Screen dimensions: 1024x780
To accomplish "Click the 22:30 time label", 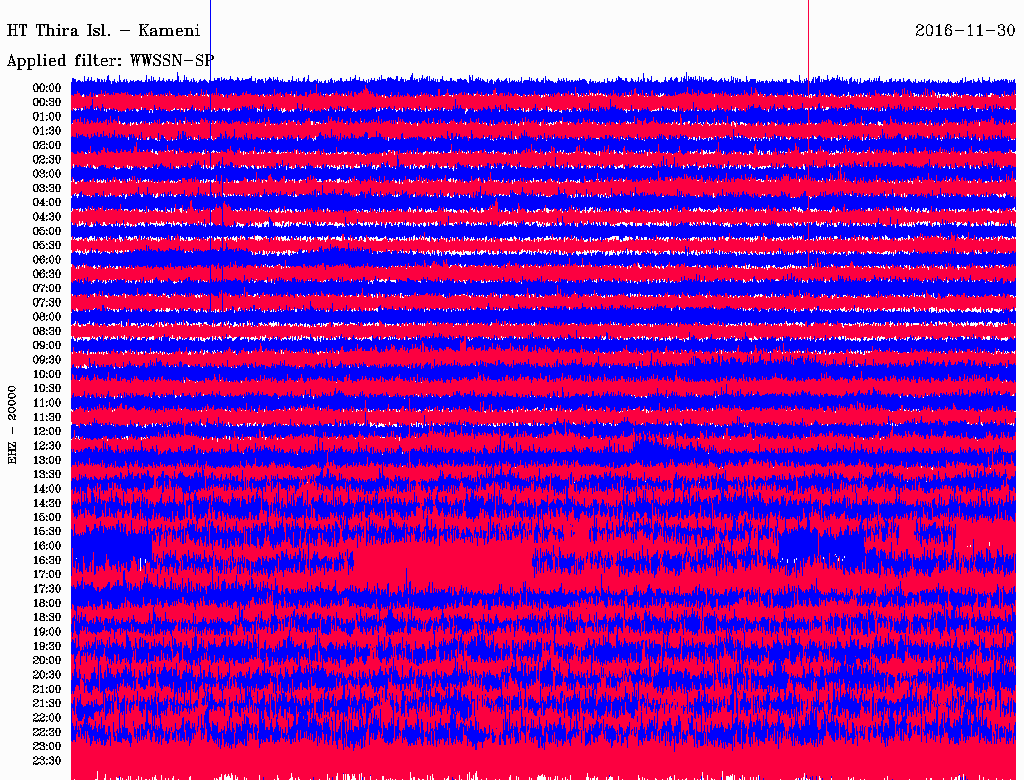I will (47, 732).
